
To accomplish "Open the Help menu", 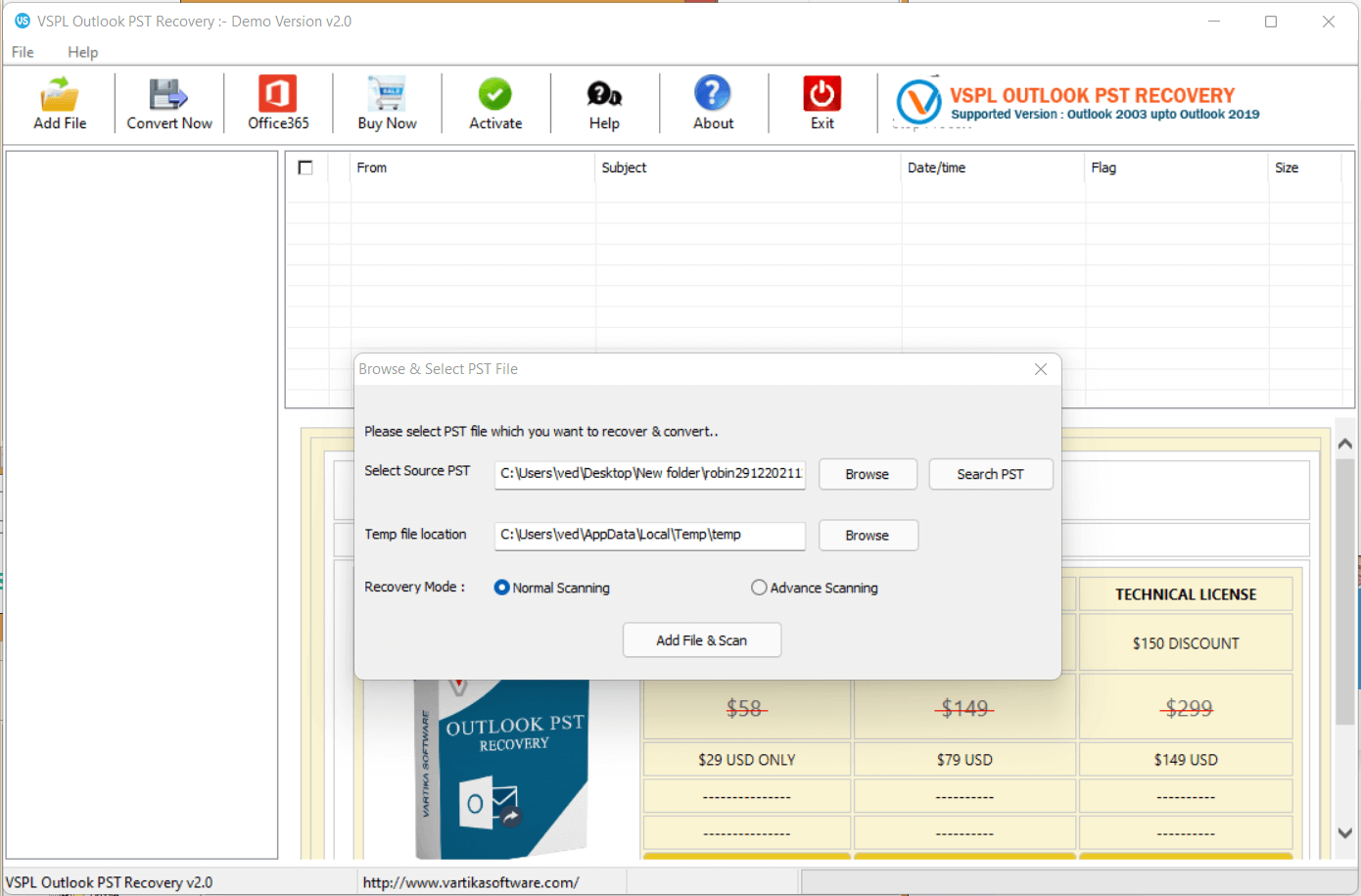I will (83, 52).
